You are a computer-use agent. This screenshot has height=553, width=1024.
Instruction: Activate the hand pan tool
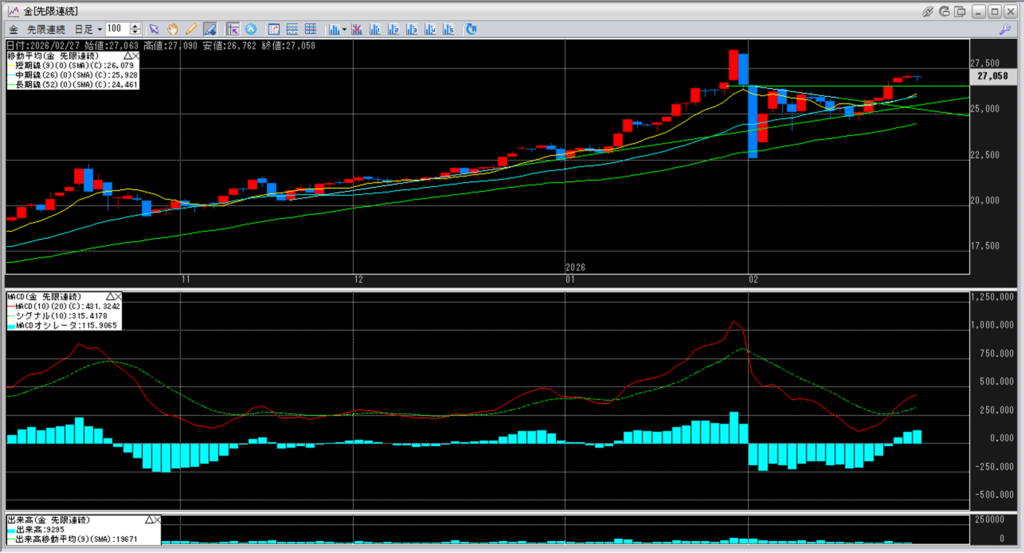(x=172, y=29)
